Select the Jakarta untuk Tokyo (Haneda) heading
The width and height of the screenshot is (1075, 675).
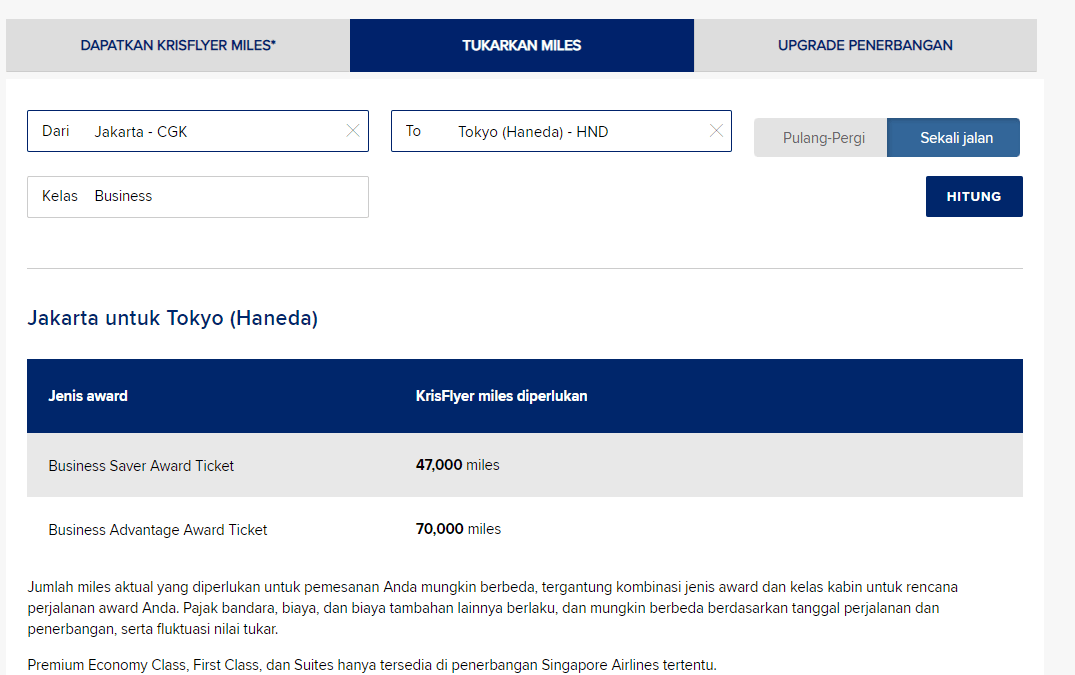pyautogui.click(x=173, y=318)
